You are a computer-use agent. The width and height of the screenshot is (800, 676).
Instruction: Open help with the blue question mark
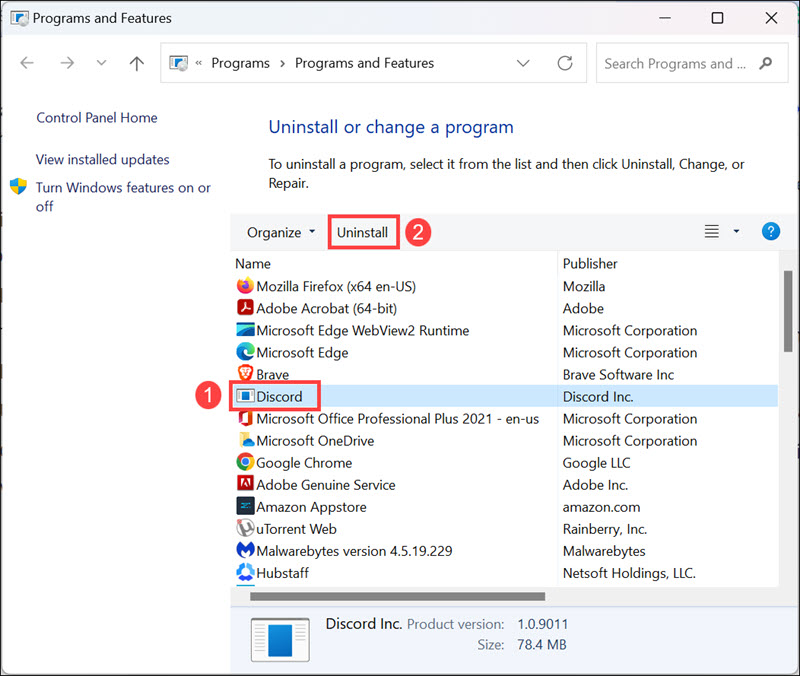[770, 231]
